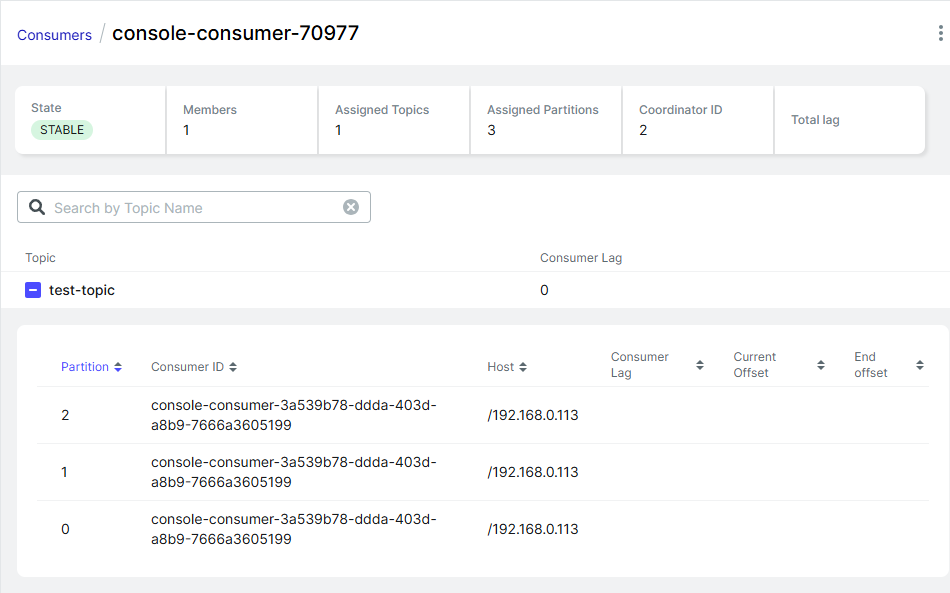This screenshot has height=593, width=950.
Task: Sort by End offset arrows
Action: [920, 365]
